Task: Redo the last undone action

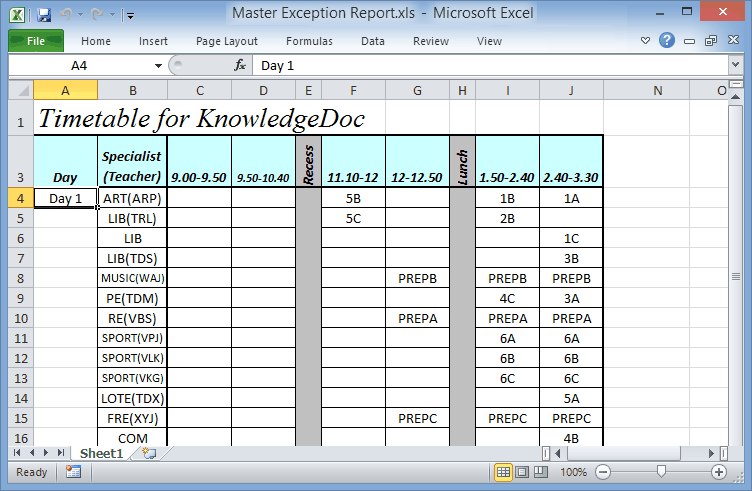Action: (97, 15)
